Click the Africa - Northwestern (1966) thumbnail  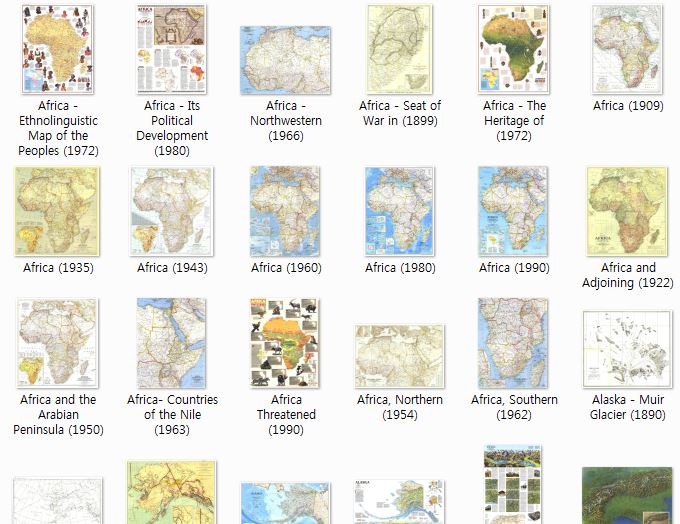[285, 59]
